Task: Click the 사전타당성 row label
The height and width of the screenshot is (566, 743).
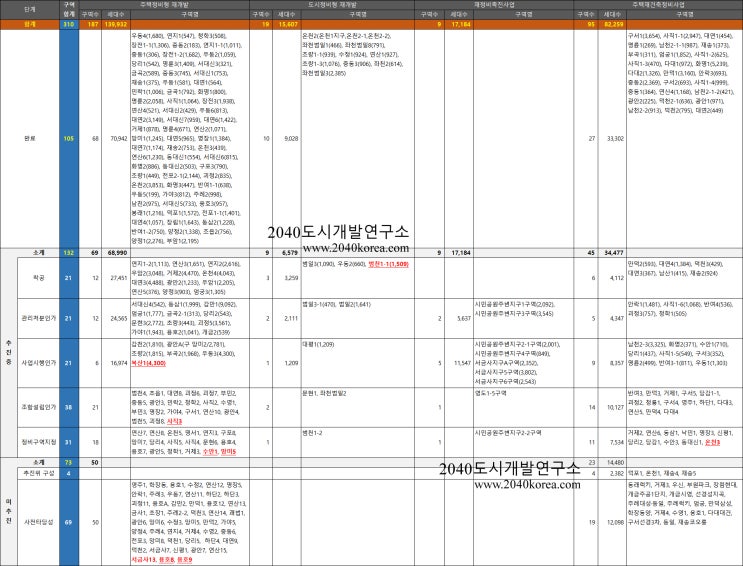Action: point(38,522)
